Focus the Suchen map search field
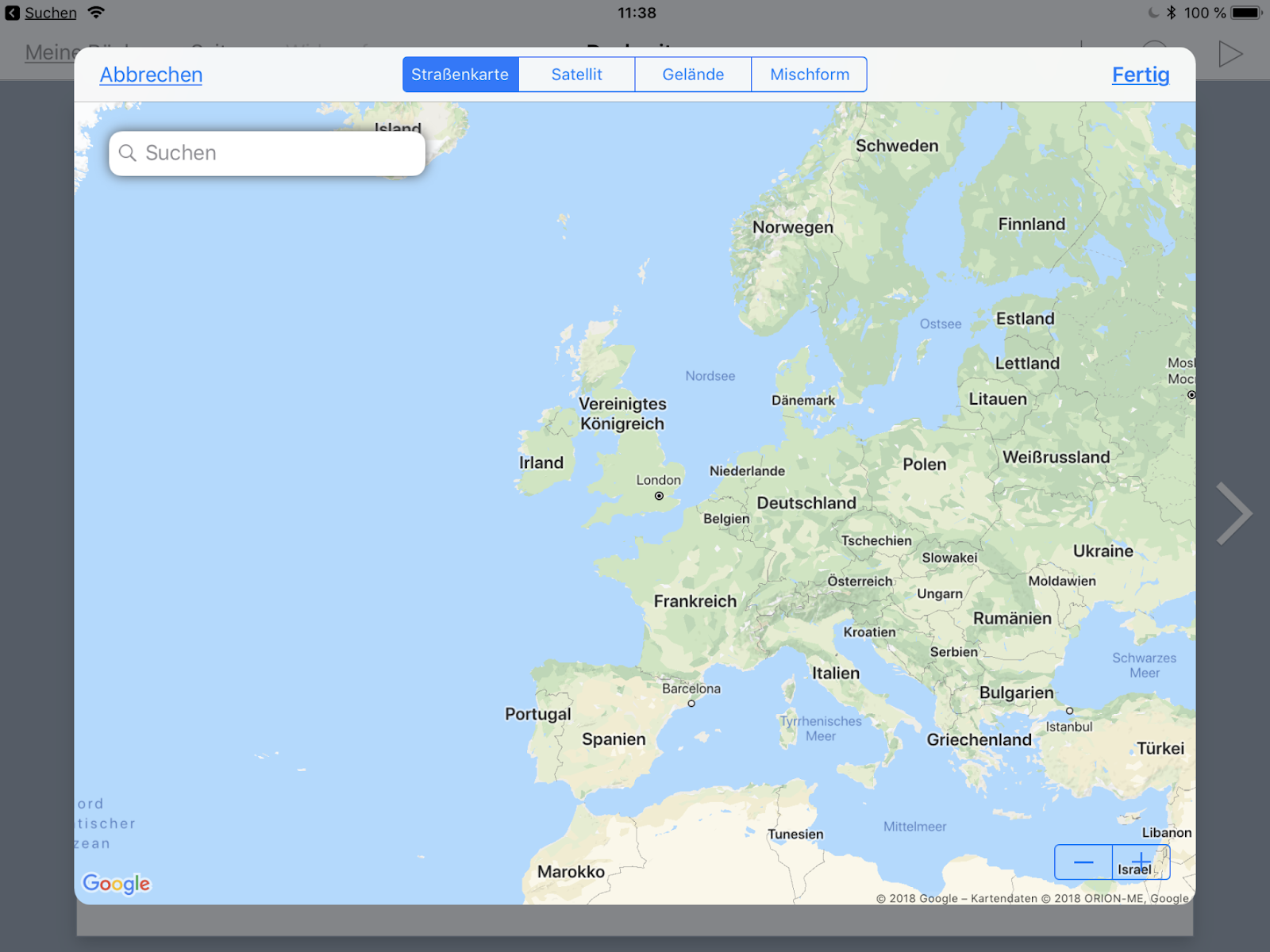This screenshot has height=952, width=1270. (267, 153)
